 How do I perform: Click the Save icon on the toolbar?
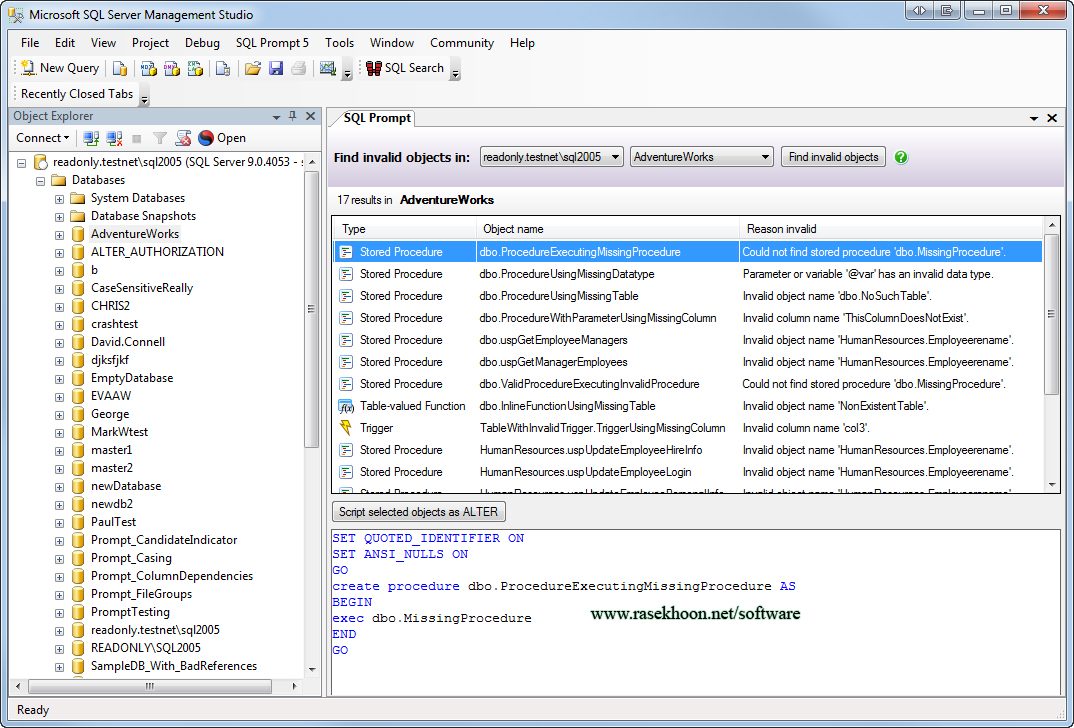point(276,68)
